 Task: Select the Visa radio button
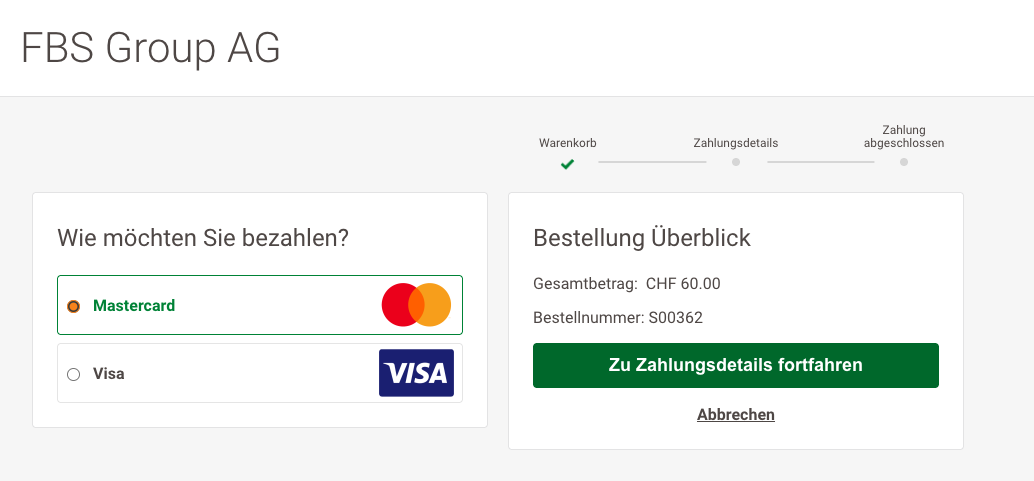(73, 374)
